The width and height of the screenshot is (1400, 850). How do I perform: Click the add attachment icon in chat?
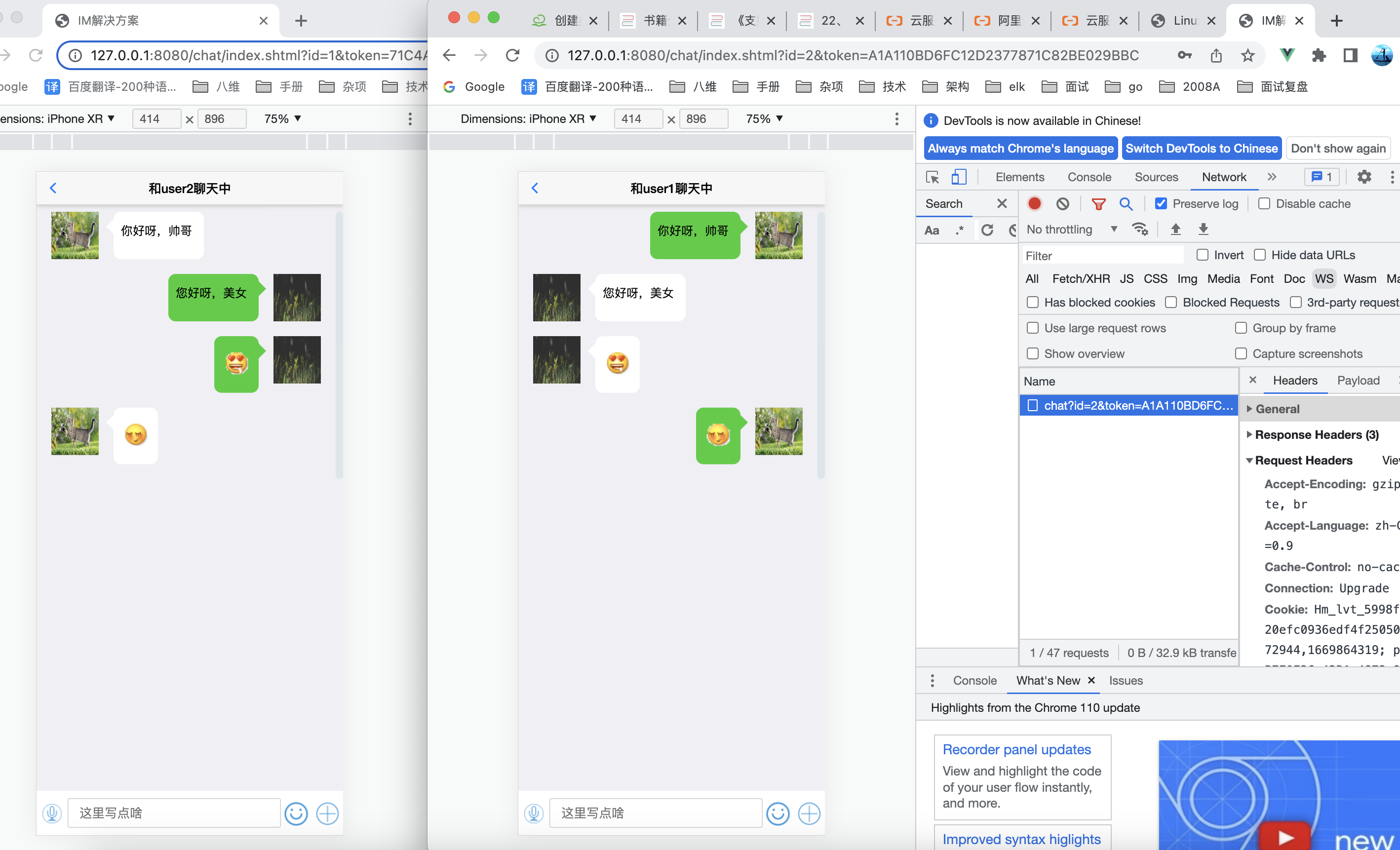(x=327, y=813)
